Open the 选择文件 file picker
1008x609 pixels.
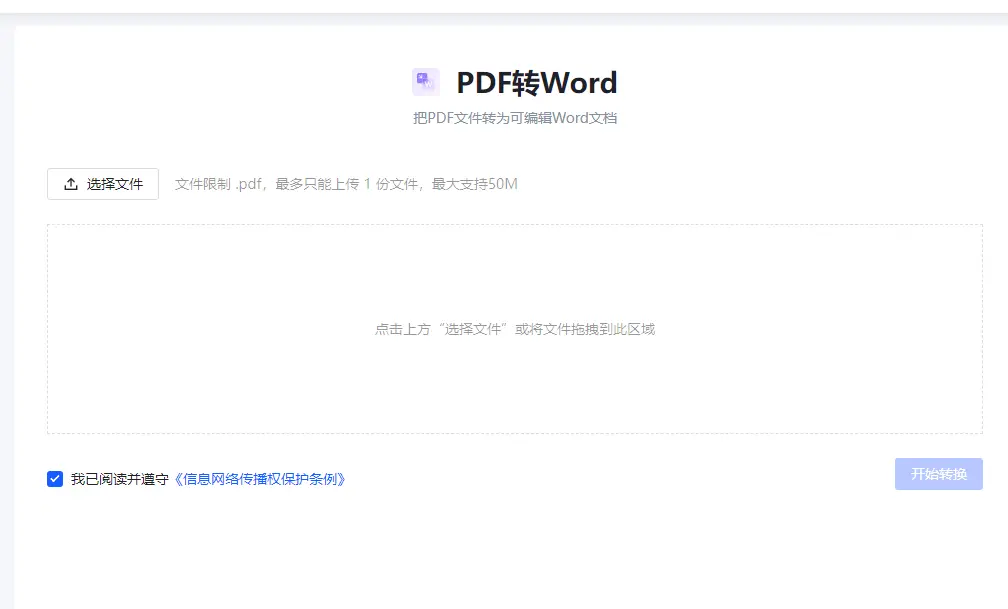pos(103,183)
